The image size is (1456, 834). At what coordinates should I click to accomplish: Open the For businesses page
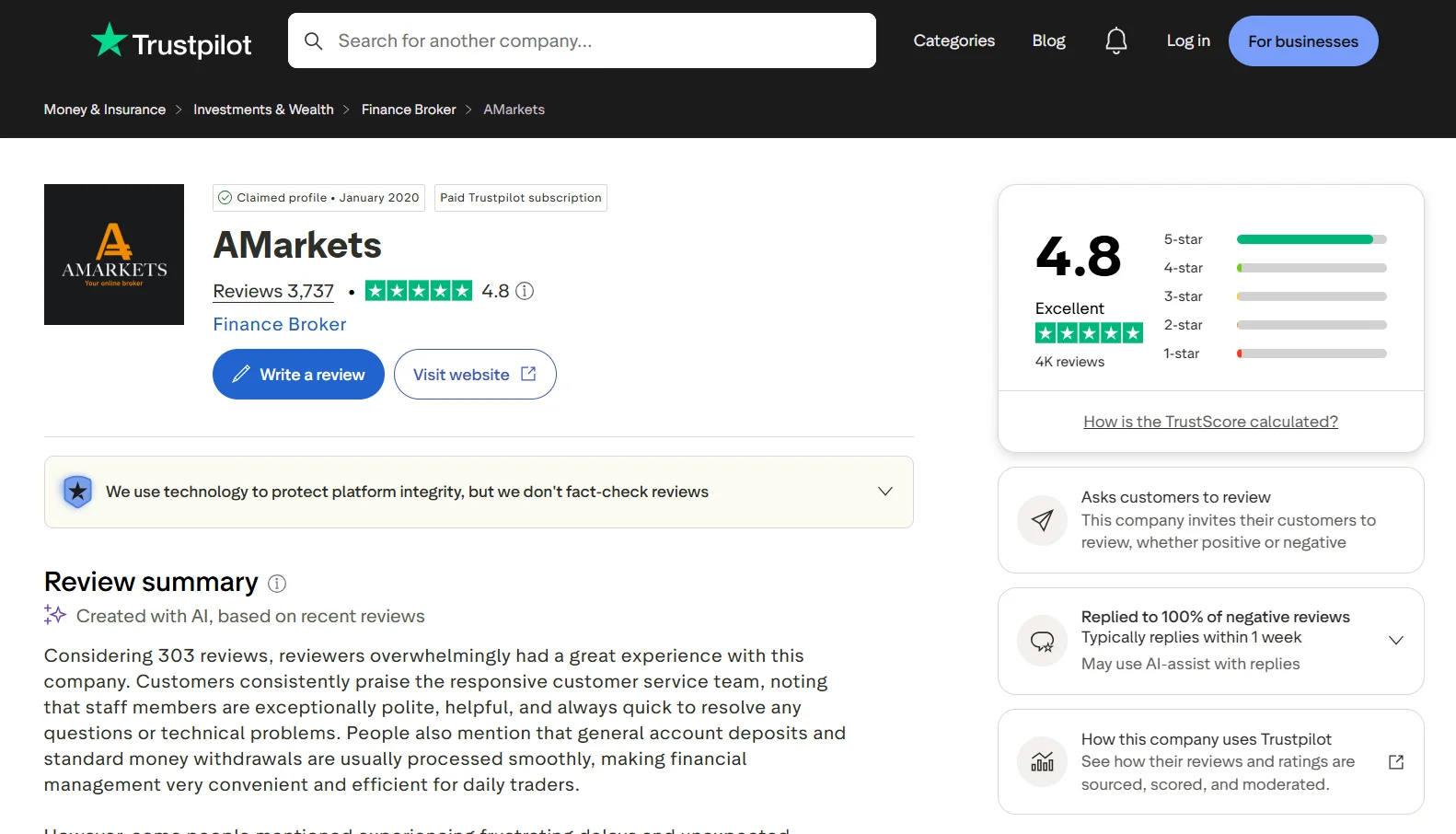click(1303, 41)
